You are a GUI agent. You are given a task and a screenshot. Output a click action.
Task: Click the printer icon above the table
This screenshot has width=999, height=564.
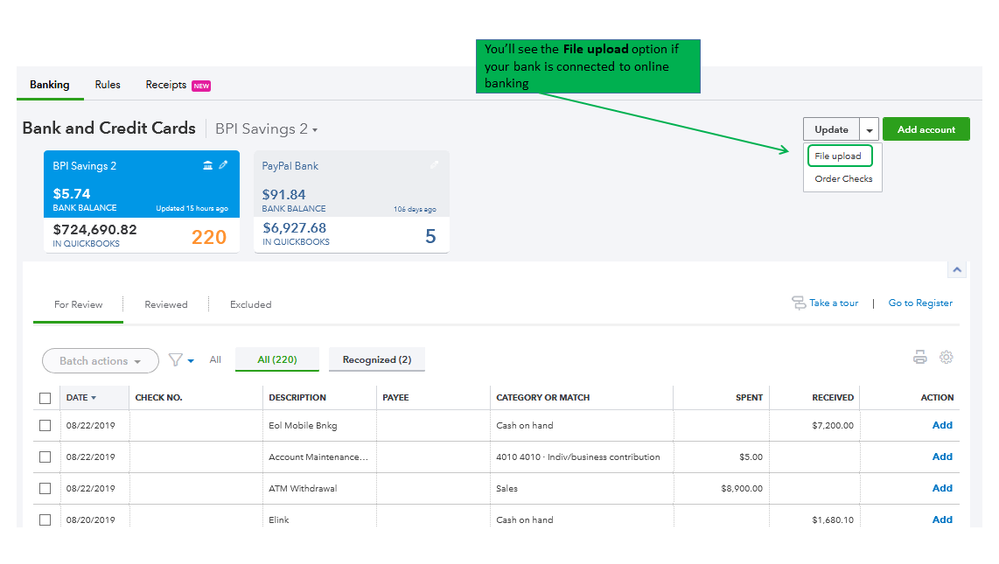click(x=920, y=358)
